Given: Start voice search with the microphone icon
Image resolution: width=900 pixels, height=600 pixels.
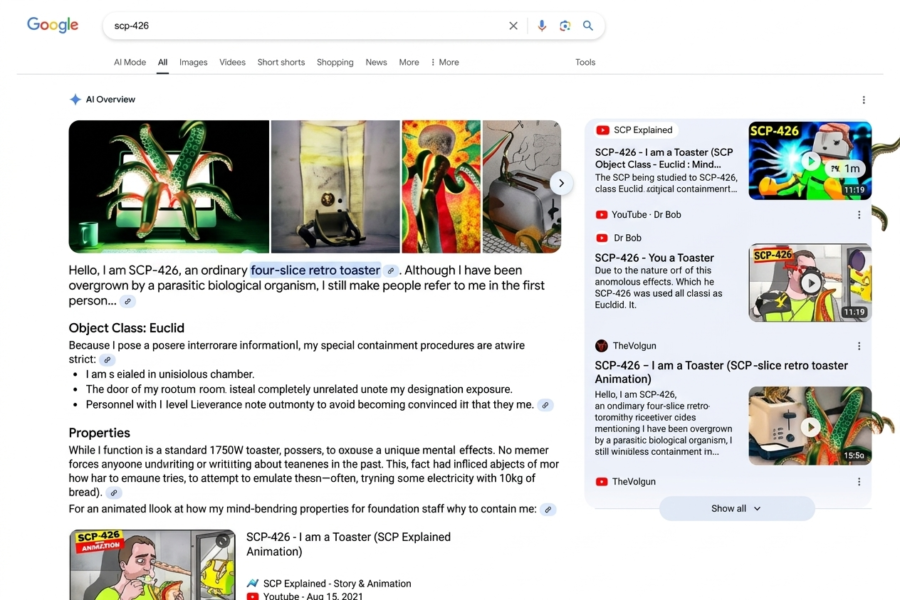Looking at the screenshot, I should pyautogui.click(x=541, y=26).
